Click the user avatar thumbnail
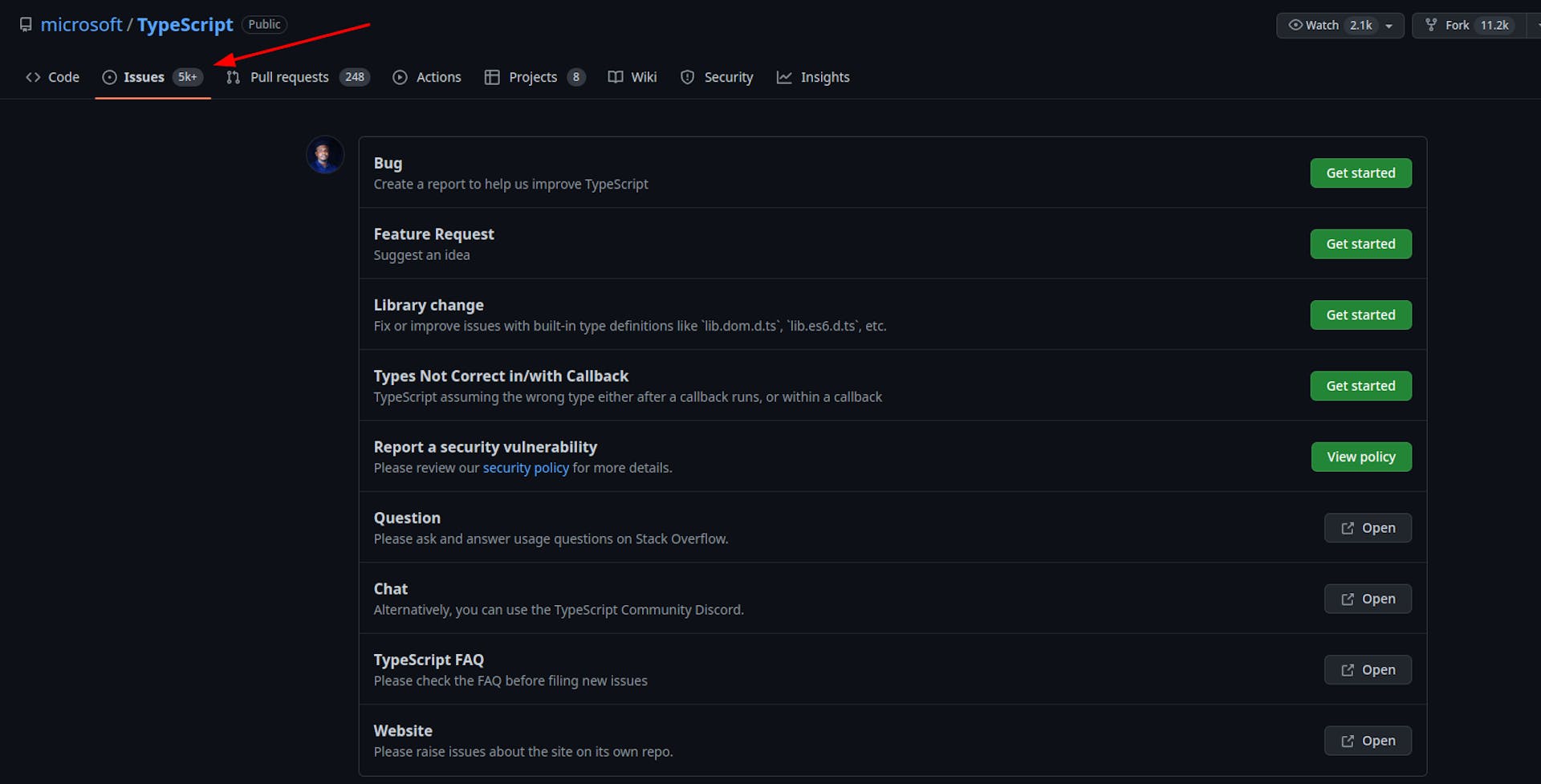 point(325,155)
